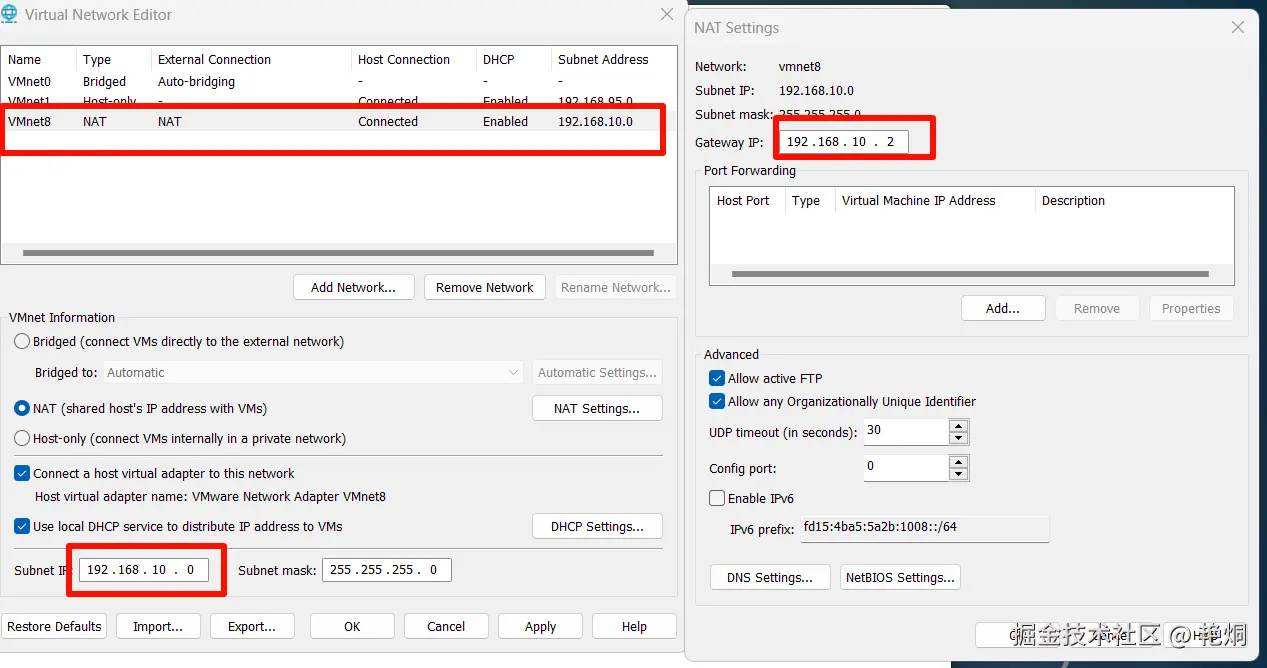Toggle Allow any Organizationally Unique Identifier
This screenshot has width=1267, height=668.
coord(716,401)
